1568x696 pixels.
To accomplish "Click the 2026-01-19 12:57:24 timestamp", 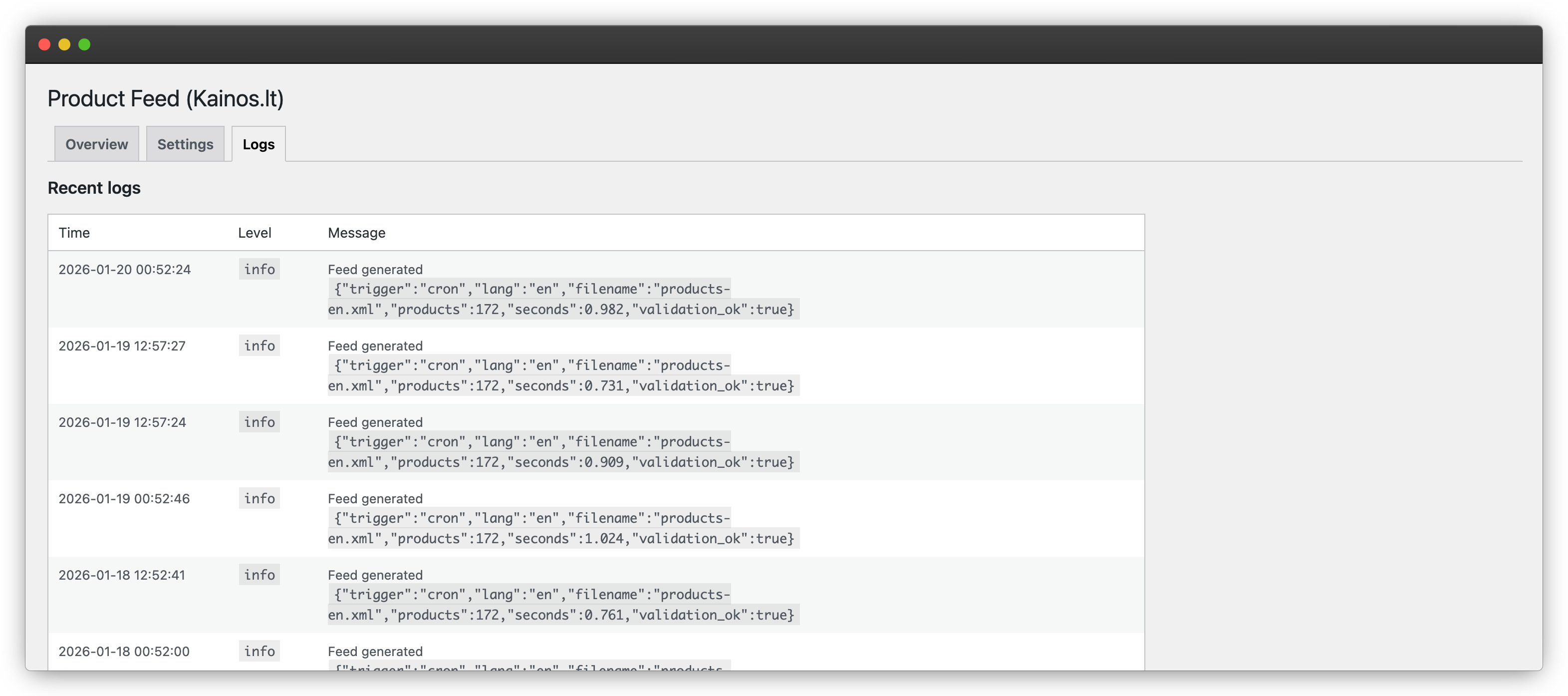I will click(122, 422).
